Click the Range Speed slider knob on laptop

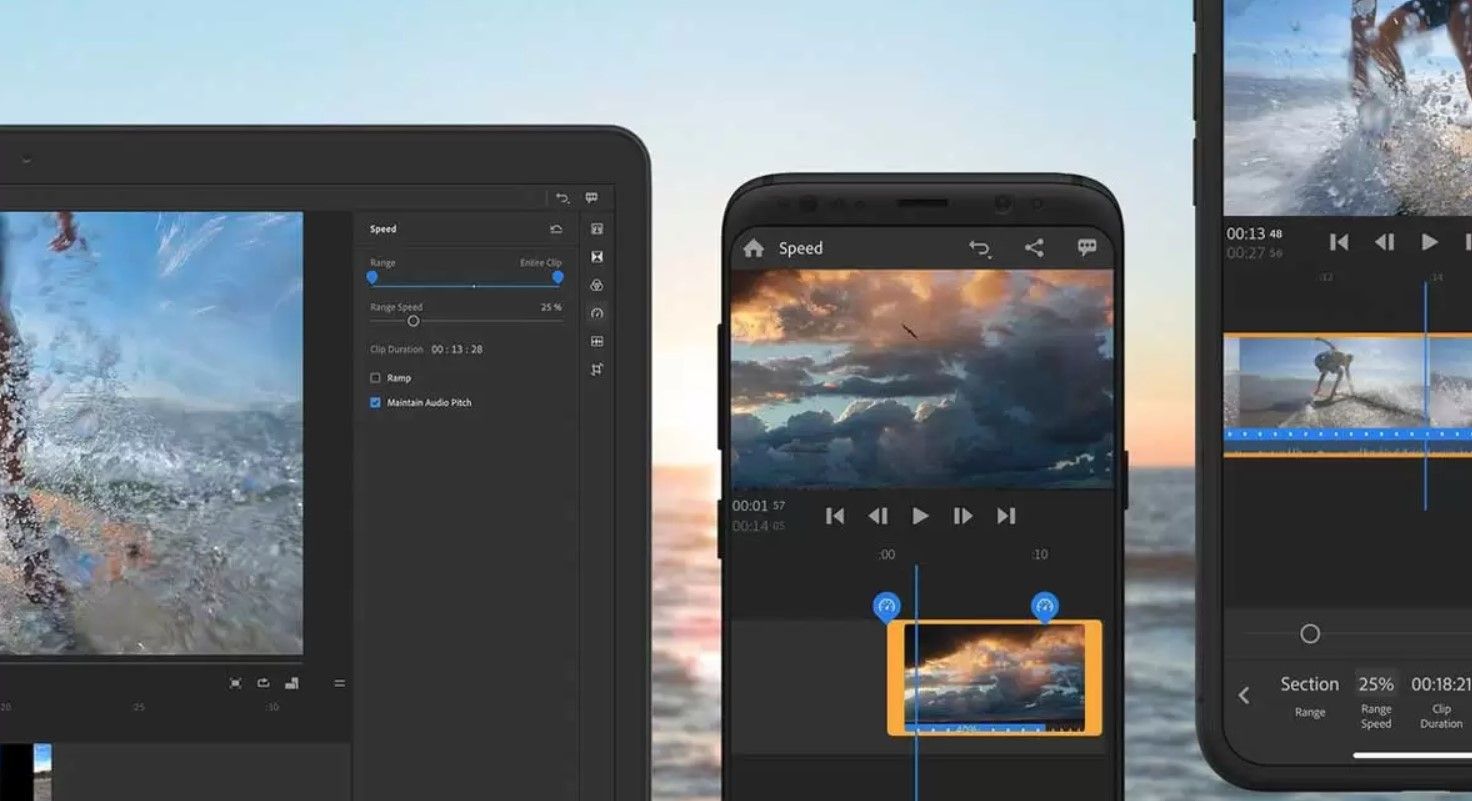pos(413,321)
